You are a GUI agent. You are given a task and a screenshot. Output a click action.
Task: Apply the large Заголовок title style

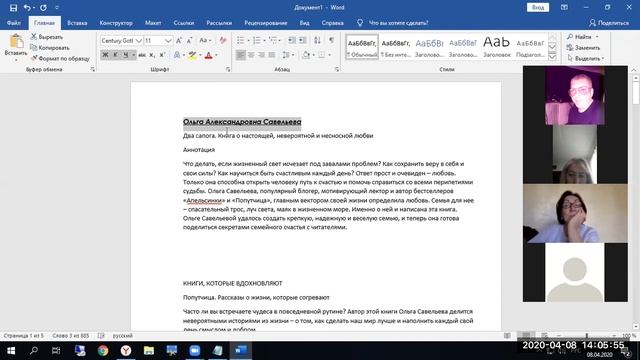pyautogui.click(x=497, y=47)
